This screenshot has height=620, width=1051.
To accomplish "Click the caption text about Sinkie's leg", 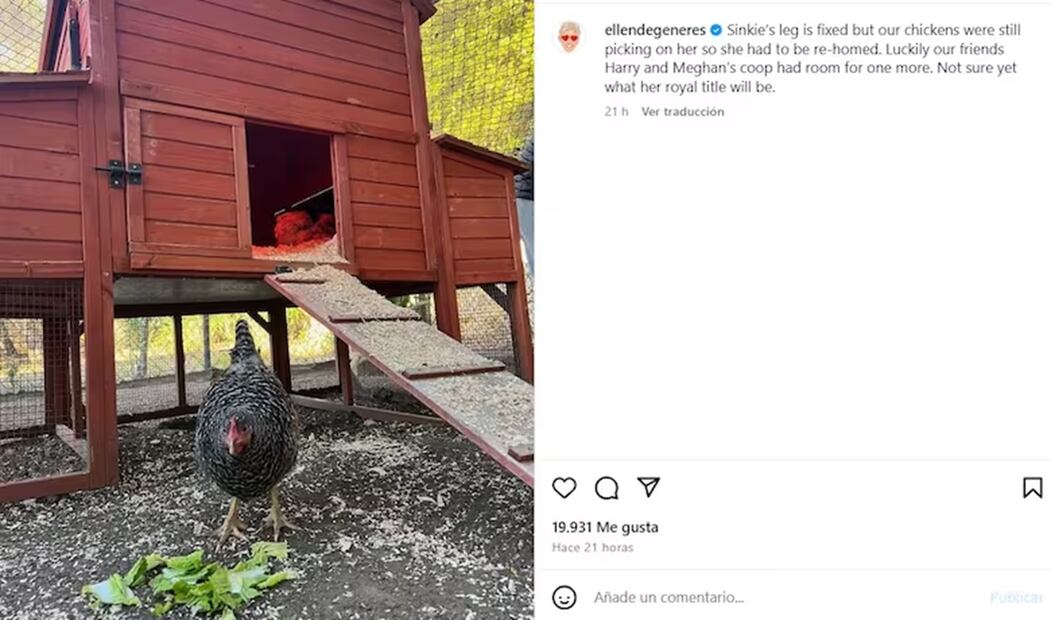I will click(x=812, y=58).
